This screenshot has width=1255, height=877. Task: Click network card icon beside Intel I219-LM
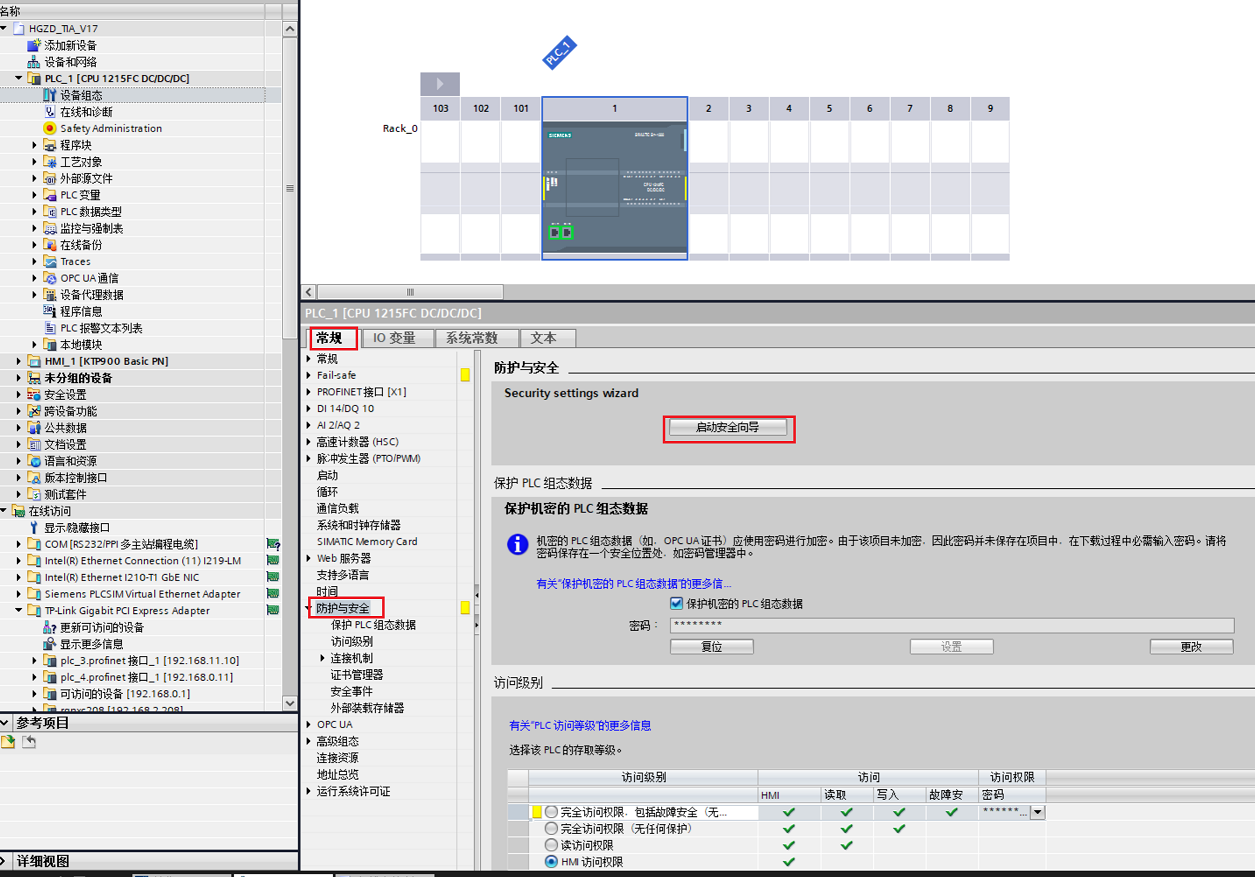click(x=273, y=561)
